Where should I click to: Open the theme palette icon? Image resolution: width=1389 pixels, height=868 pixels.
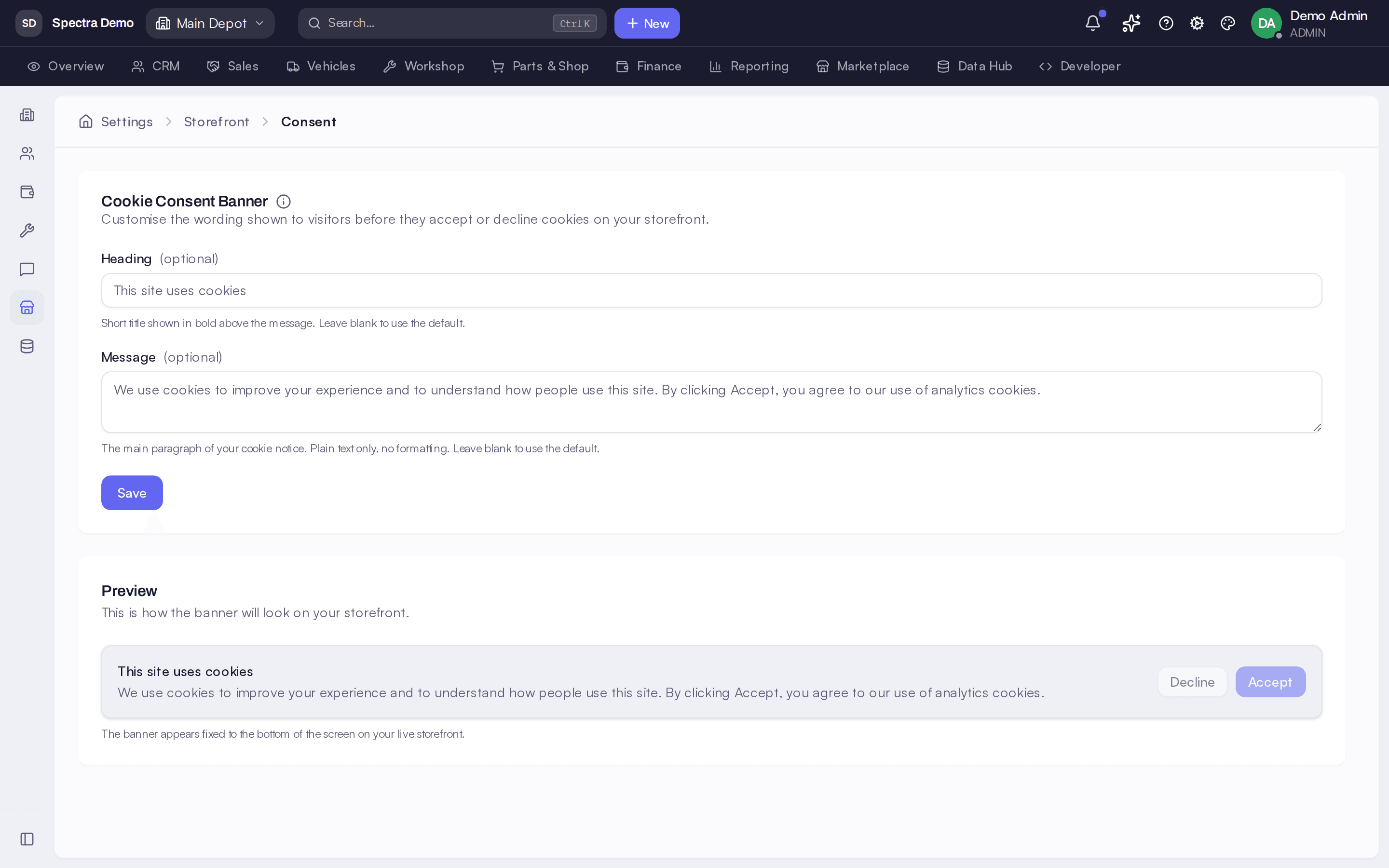pyautogui.click(x=1228, y=23)
